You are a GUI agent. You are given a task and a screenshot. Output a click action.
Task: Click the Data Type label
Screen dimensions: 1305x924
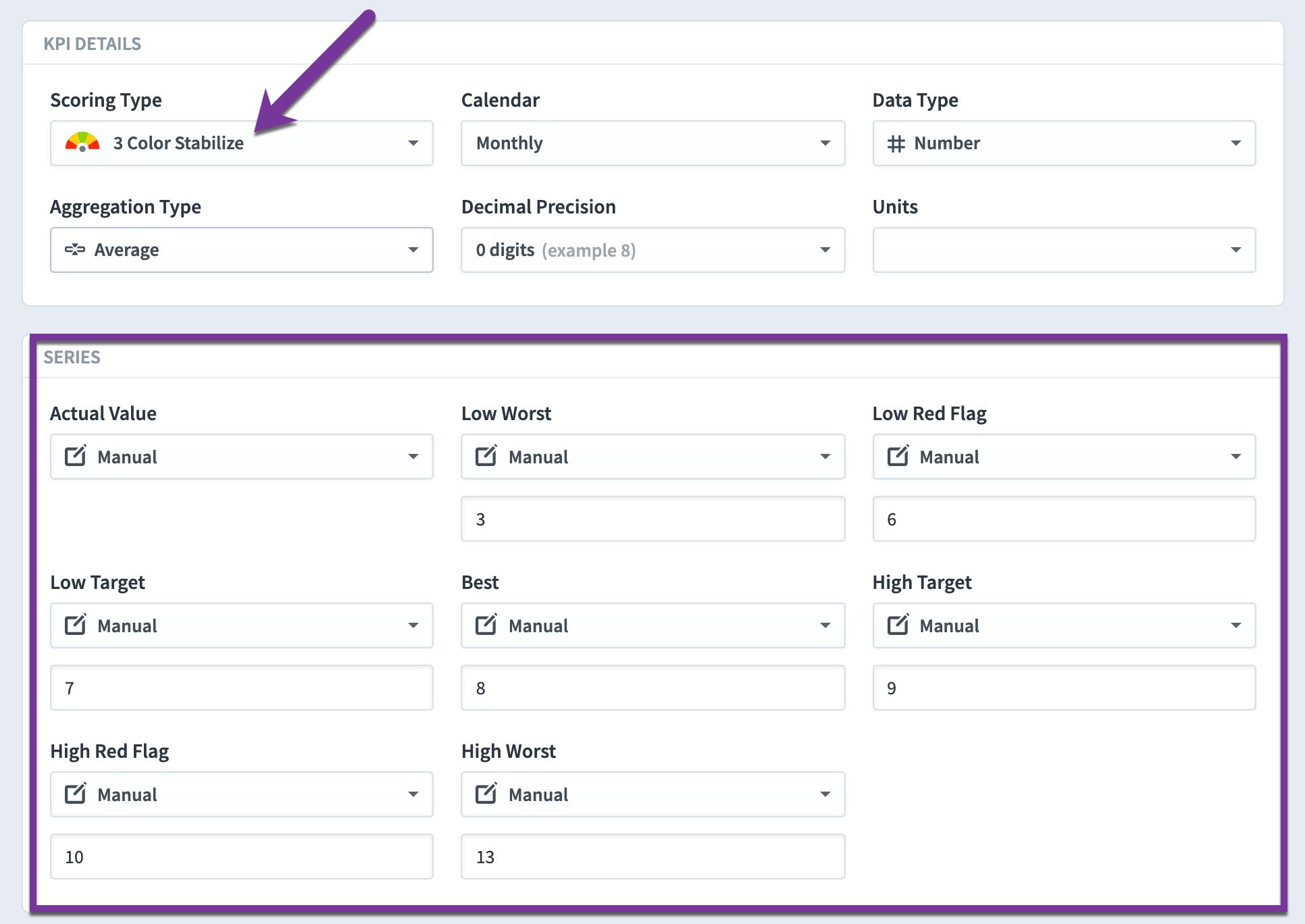point(915,101)
